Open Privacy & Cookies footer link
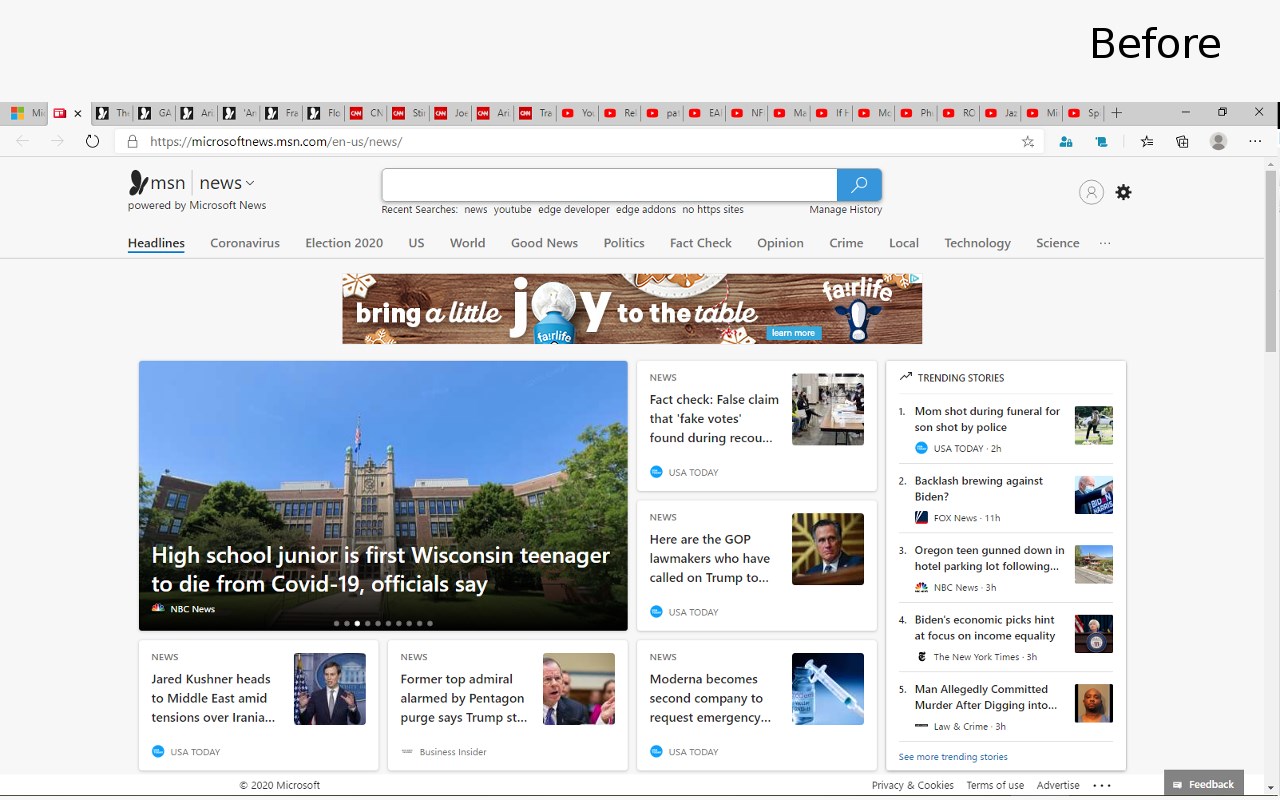Screen dimensions: 1280x800 913,785
